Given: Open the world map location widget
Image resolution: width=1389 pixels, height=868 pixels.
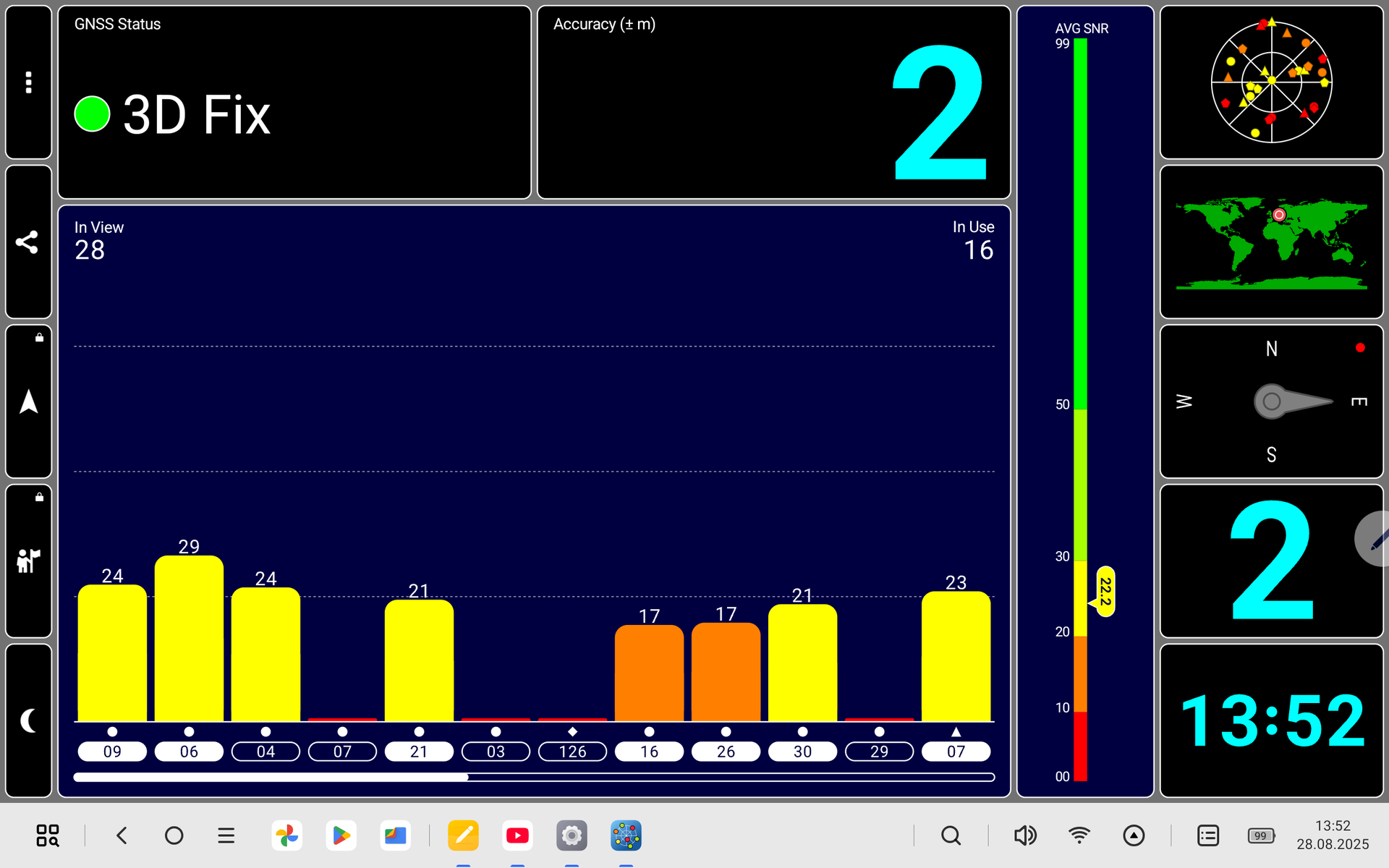Looking at the screenshot, I should tap(1271, 242).
